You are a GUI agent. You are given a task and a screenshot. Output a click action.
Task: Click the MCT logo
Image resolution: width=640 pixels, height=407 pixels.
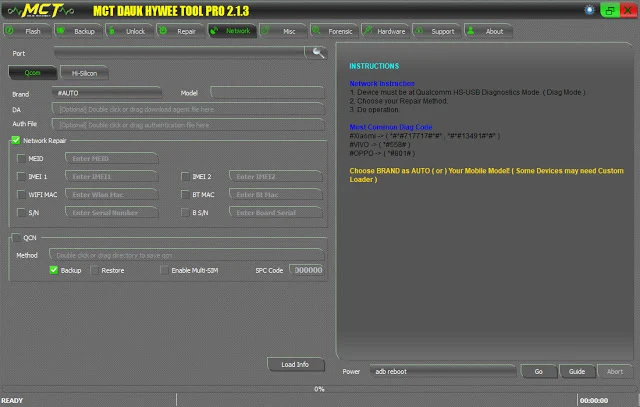click(x=41, y=10)
